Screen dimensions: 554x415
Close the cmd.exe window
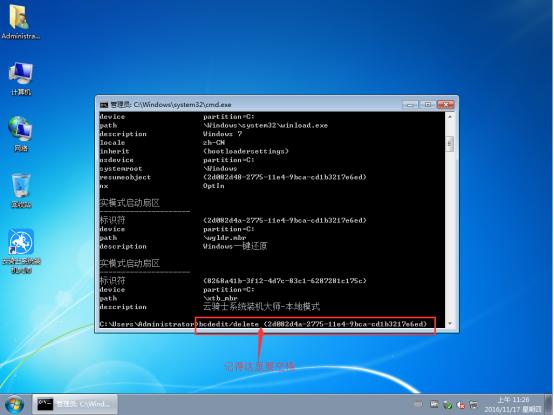coord(446,105)
